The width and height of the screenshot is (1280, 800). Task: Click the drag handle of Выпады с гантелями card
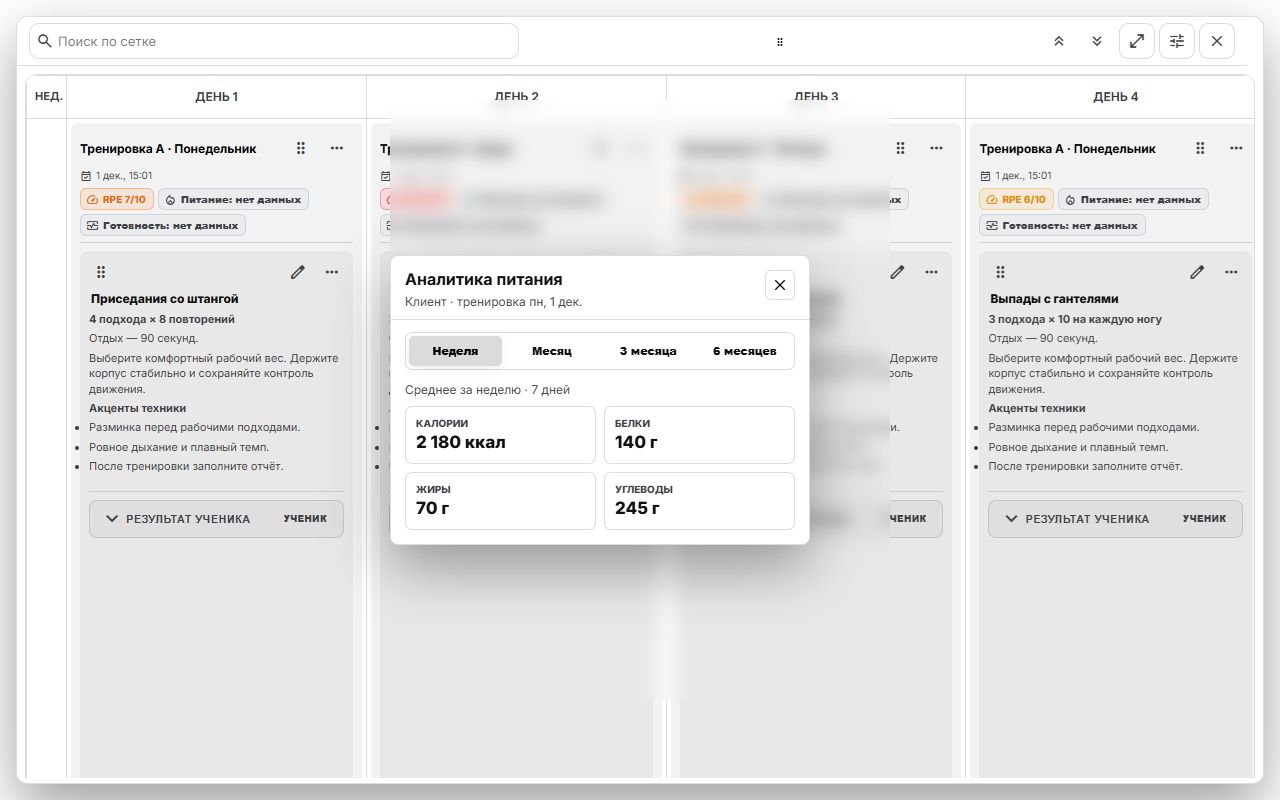[x=1001, y=272]
